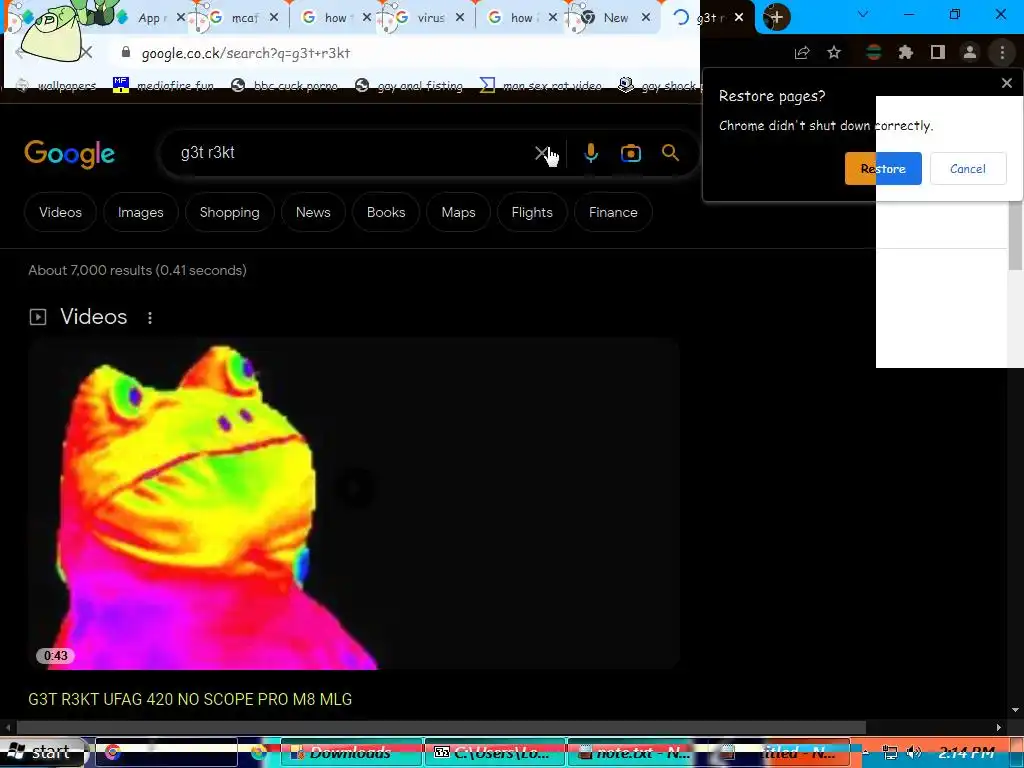Filter results by Shopping
The image size is (1024, 768).
pyautogui.click(x=229, y=212)
